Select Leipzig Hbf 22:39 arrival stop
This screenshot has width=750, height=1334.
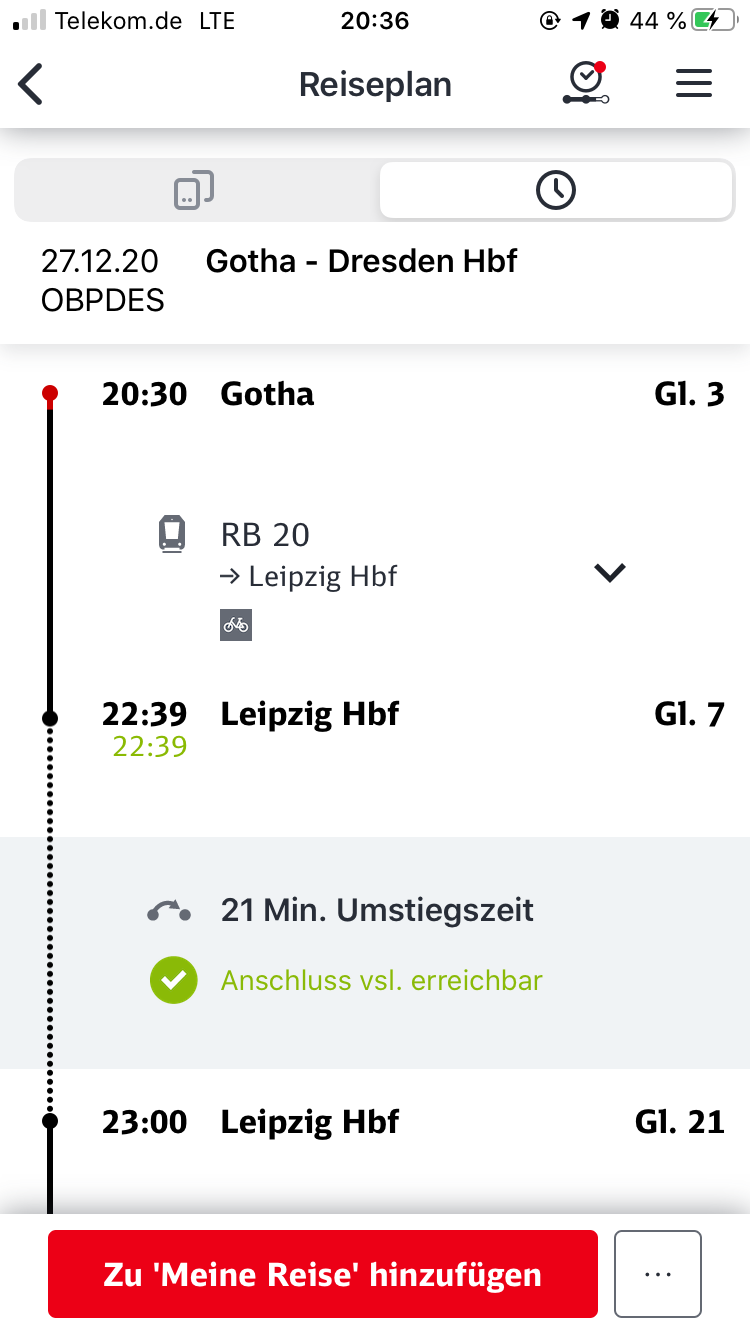coord(309,714)
